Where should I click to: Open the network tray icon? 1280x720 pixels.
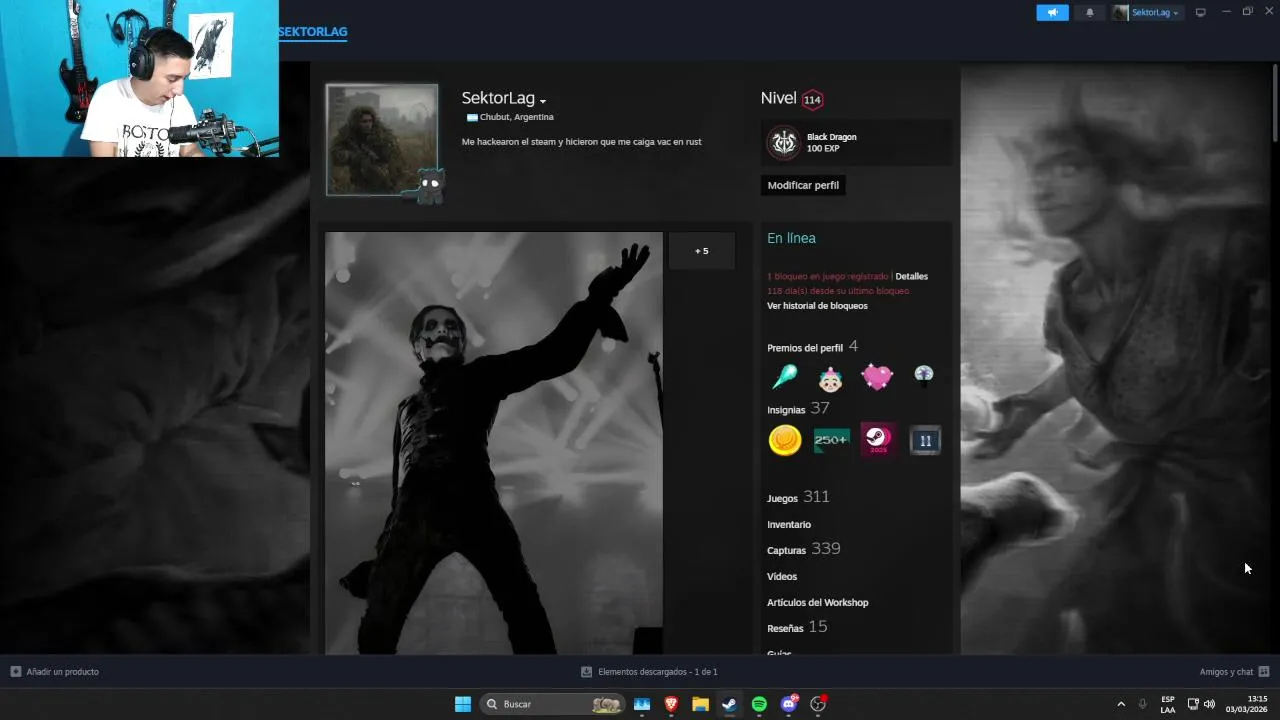(x=1193, y=704)
